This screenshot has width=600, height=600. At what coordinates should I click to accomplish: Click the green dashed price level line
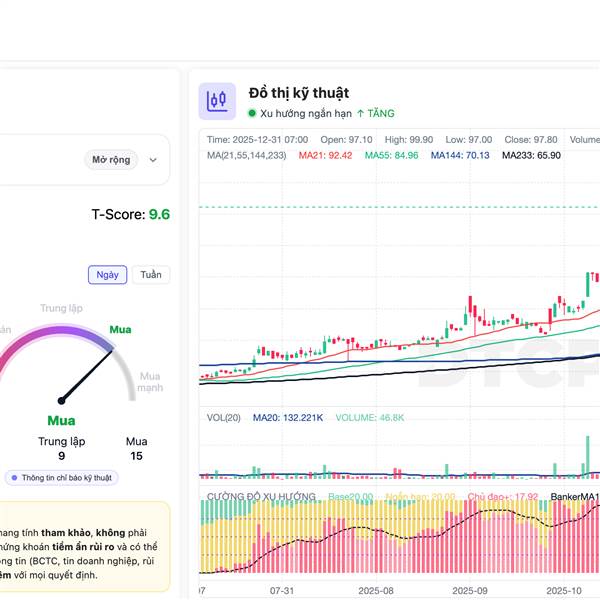pyautogui.click(x=399, y=207)
